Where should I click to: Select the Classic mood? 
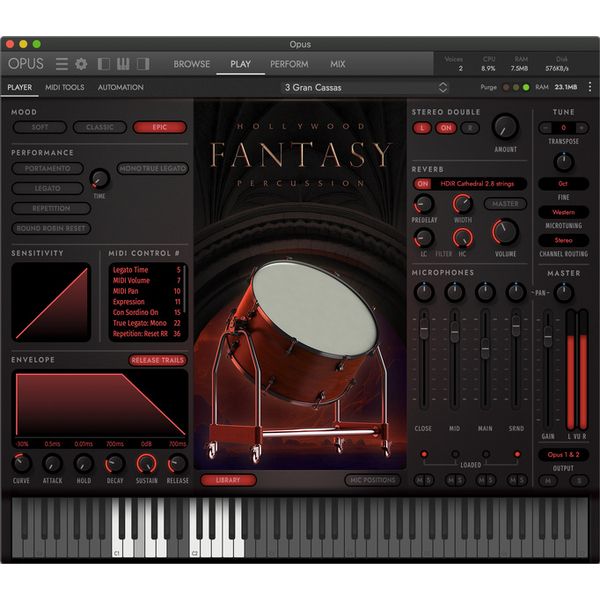click(x=99, y=127)
